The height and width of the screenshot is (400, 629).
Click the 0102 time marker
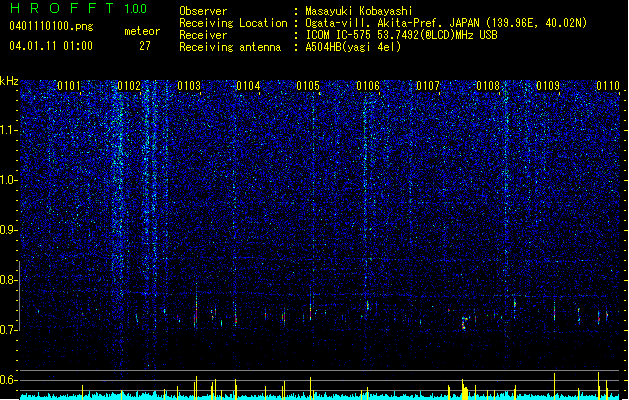pos(129,86)
